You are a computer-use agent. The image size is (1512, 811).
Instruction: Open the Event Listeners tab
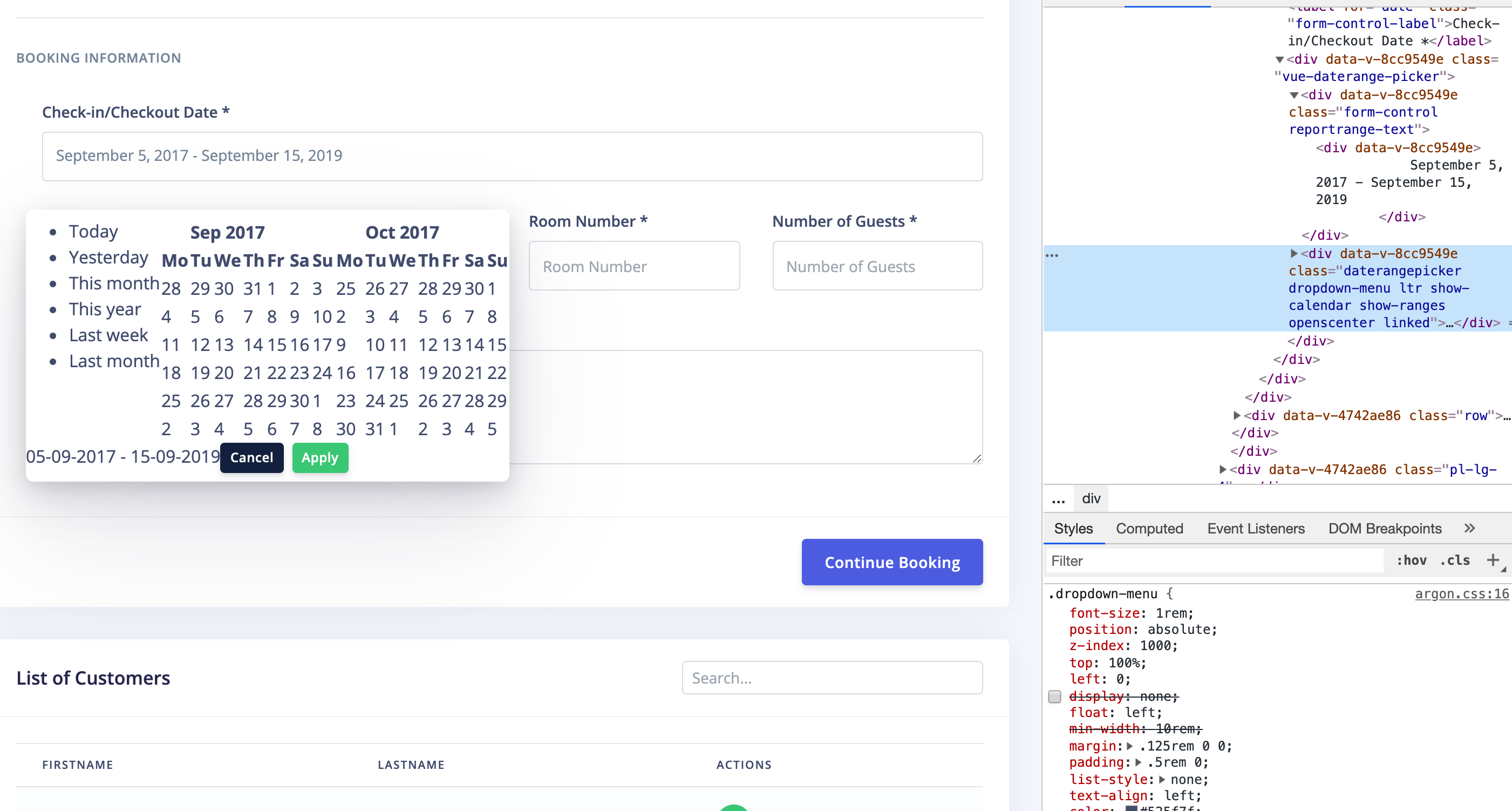click(x=1256, y=528)
